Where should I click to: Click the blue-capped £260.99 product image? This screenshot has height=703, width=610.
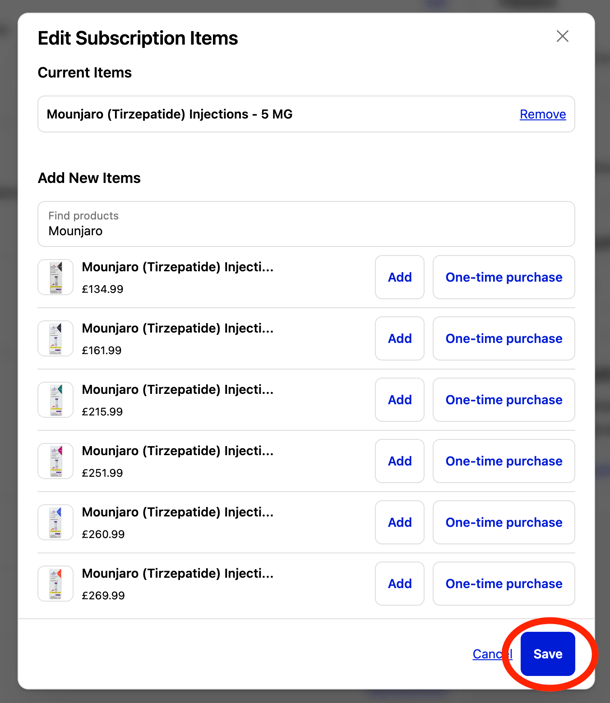pyautogui.click(x=56, y=522)
